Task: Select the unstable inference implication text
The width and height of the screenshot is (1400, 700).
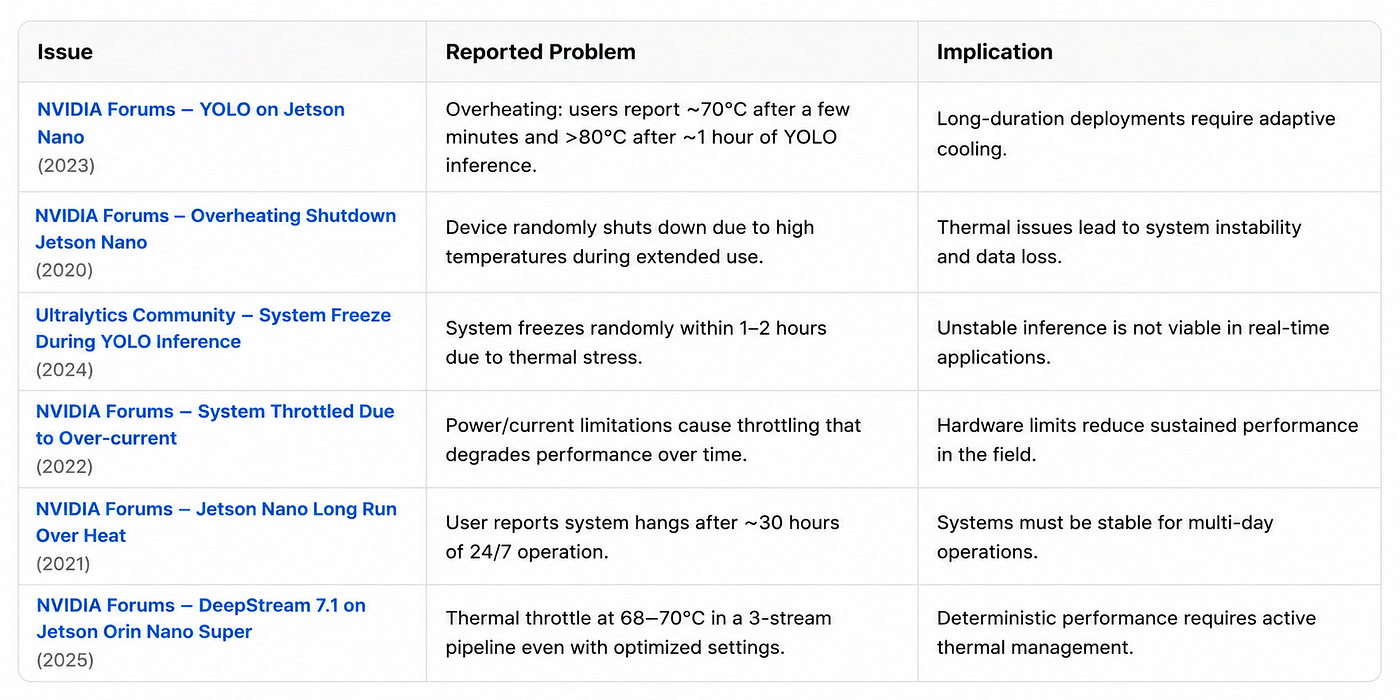Action: [x=1133, y=341]
